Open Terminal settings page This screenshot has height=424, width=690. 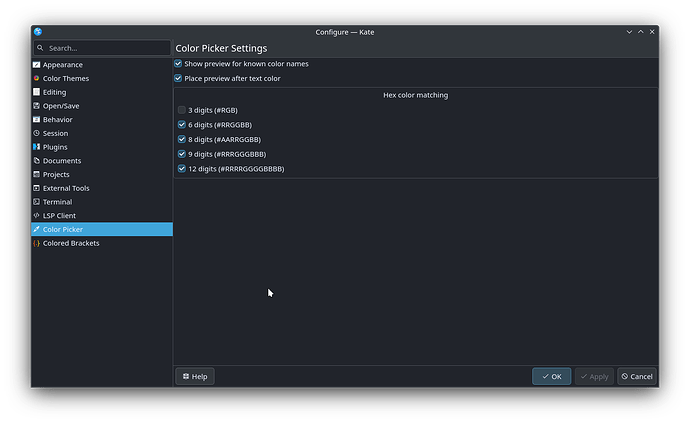102,201
